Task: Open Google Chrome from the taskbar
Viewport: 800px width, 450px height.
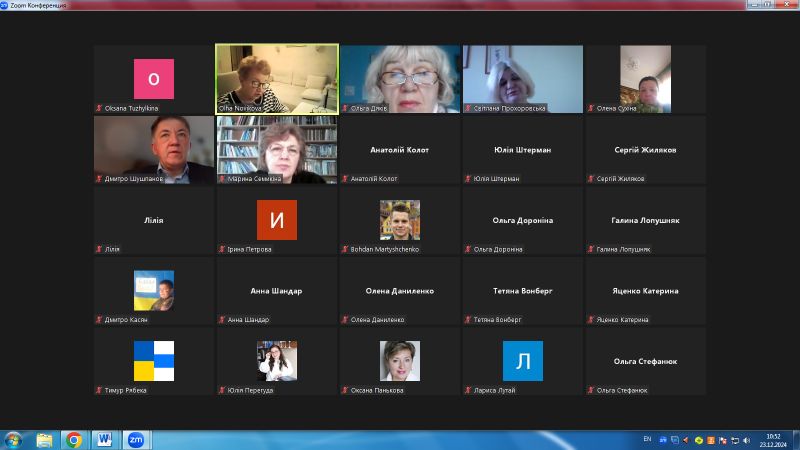Action: (74, 439)
